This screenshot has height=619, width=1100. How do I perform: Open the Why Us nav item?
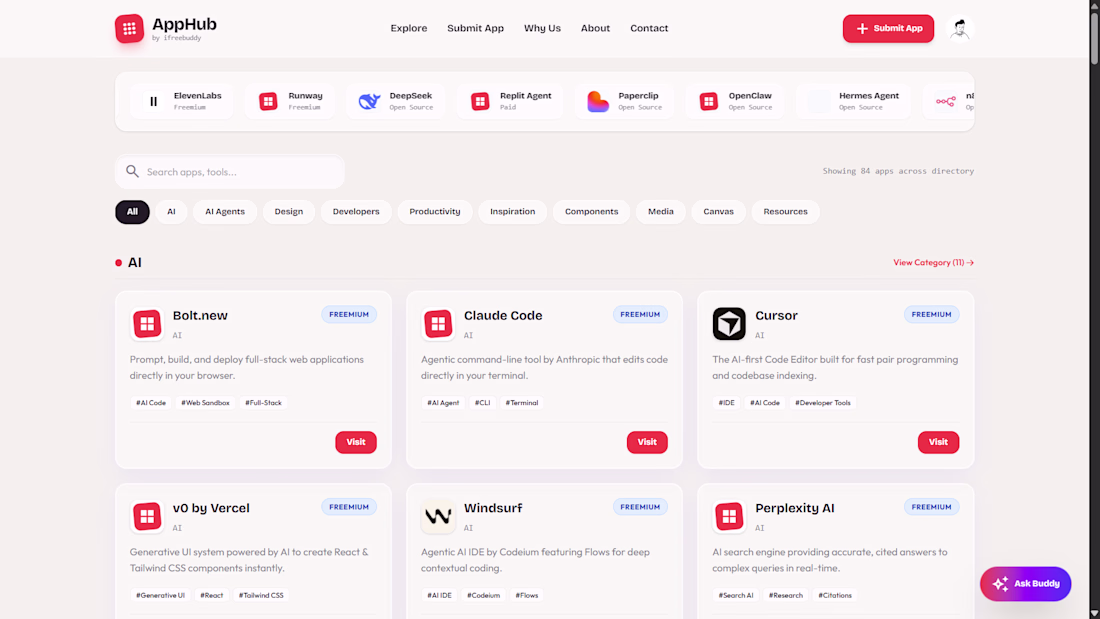coord(542,28)
